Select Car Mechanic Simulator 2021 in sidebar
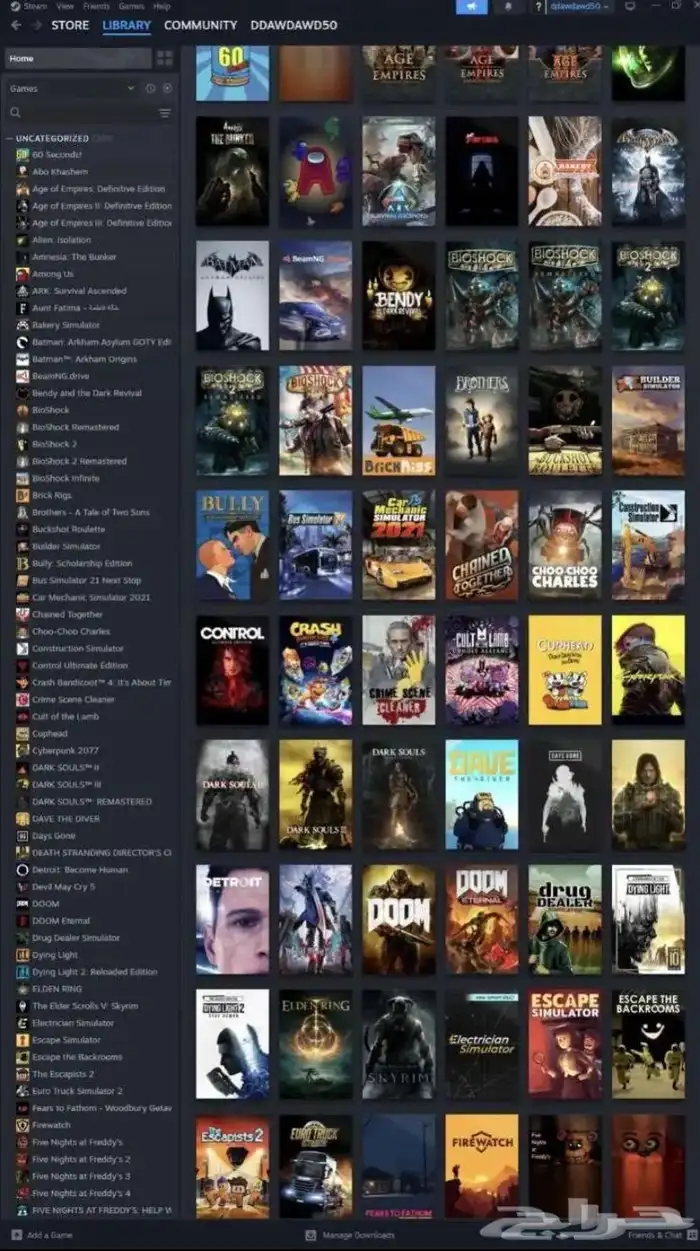Image resolution: width=700 pixels, height=1251 pixels. pos(91,597)
